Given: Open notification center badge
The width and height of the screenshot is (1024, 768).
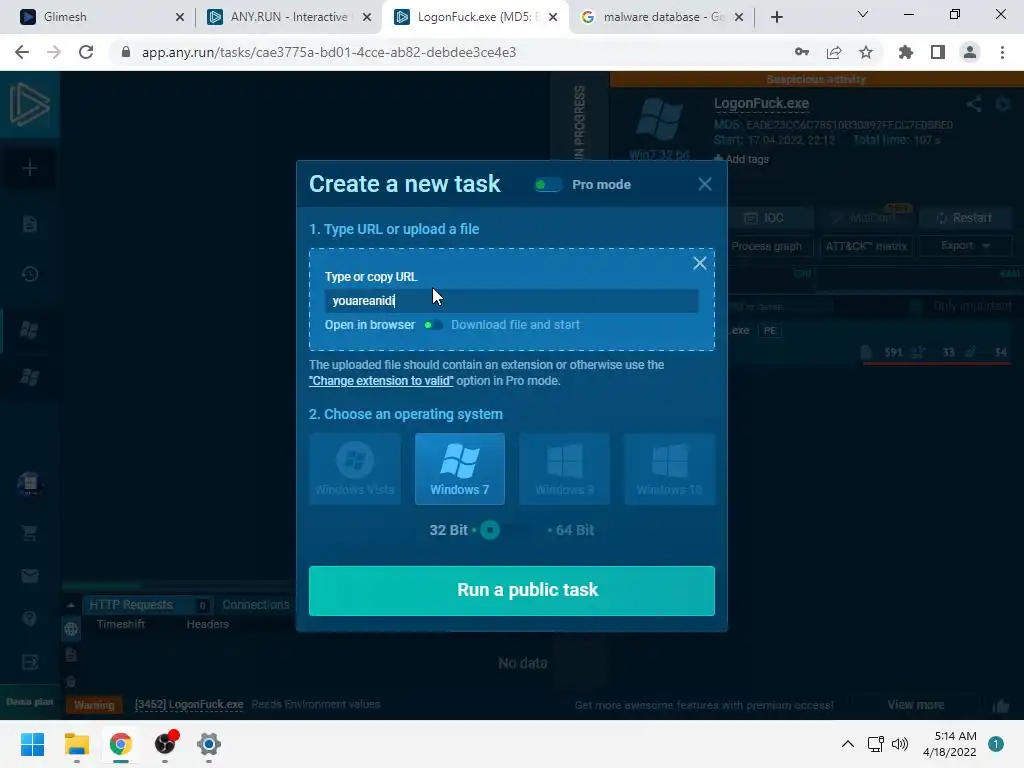Looking at the screenshot, I should click(x=996, y=744).
